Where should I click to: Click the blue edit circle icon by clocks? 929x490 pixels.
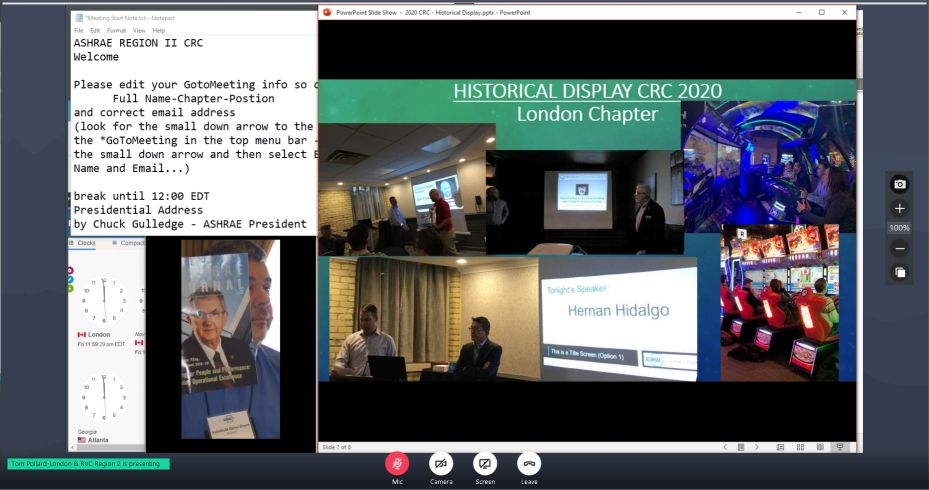tap(71, 280)
